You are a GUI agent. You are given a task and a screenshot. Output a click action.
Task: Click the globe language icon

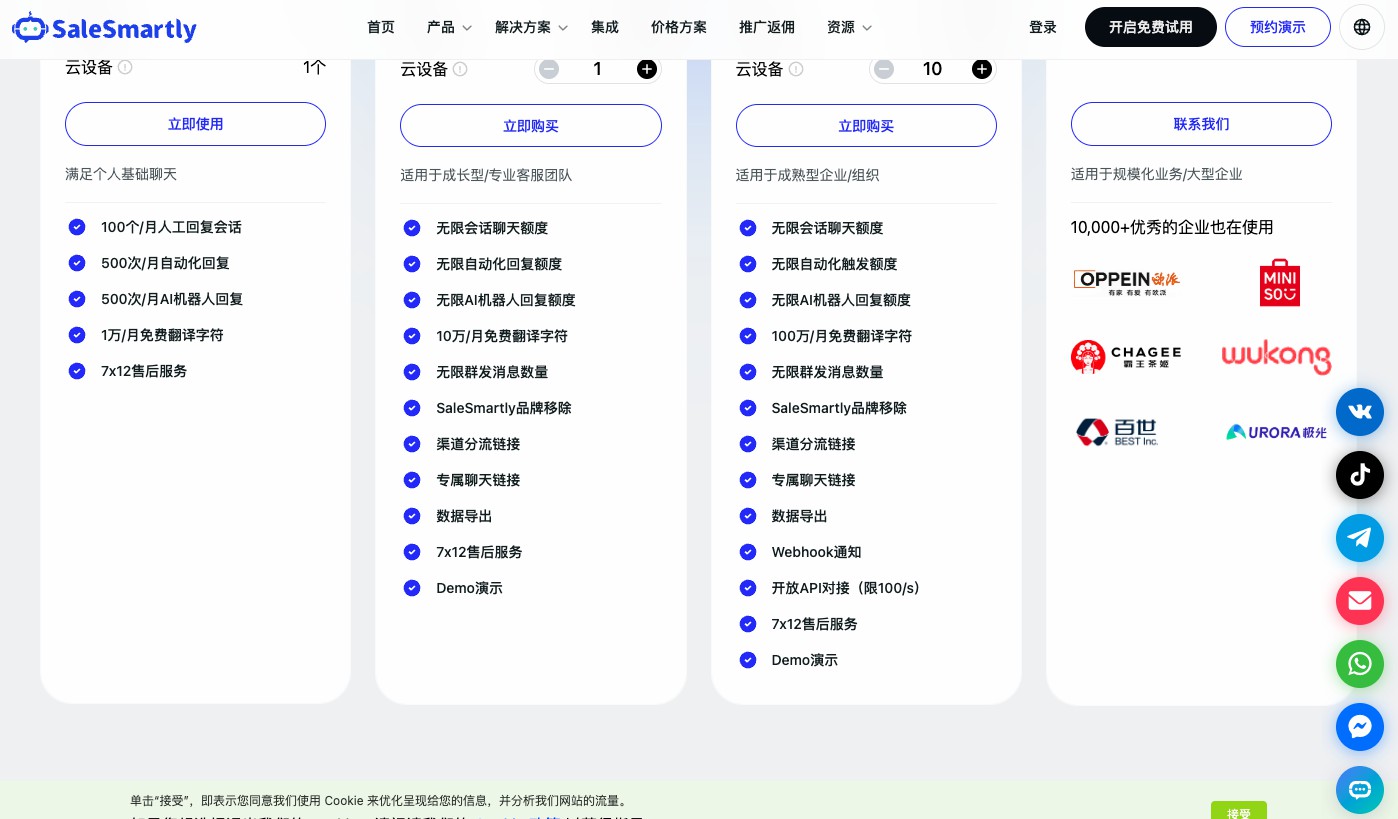pos(1361,27)
